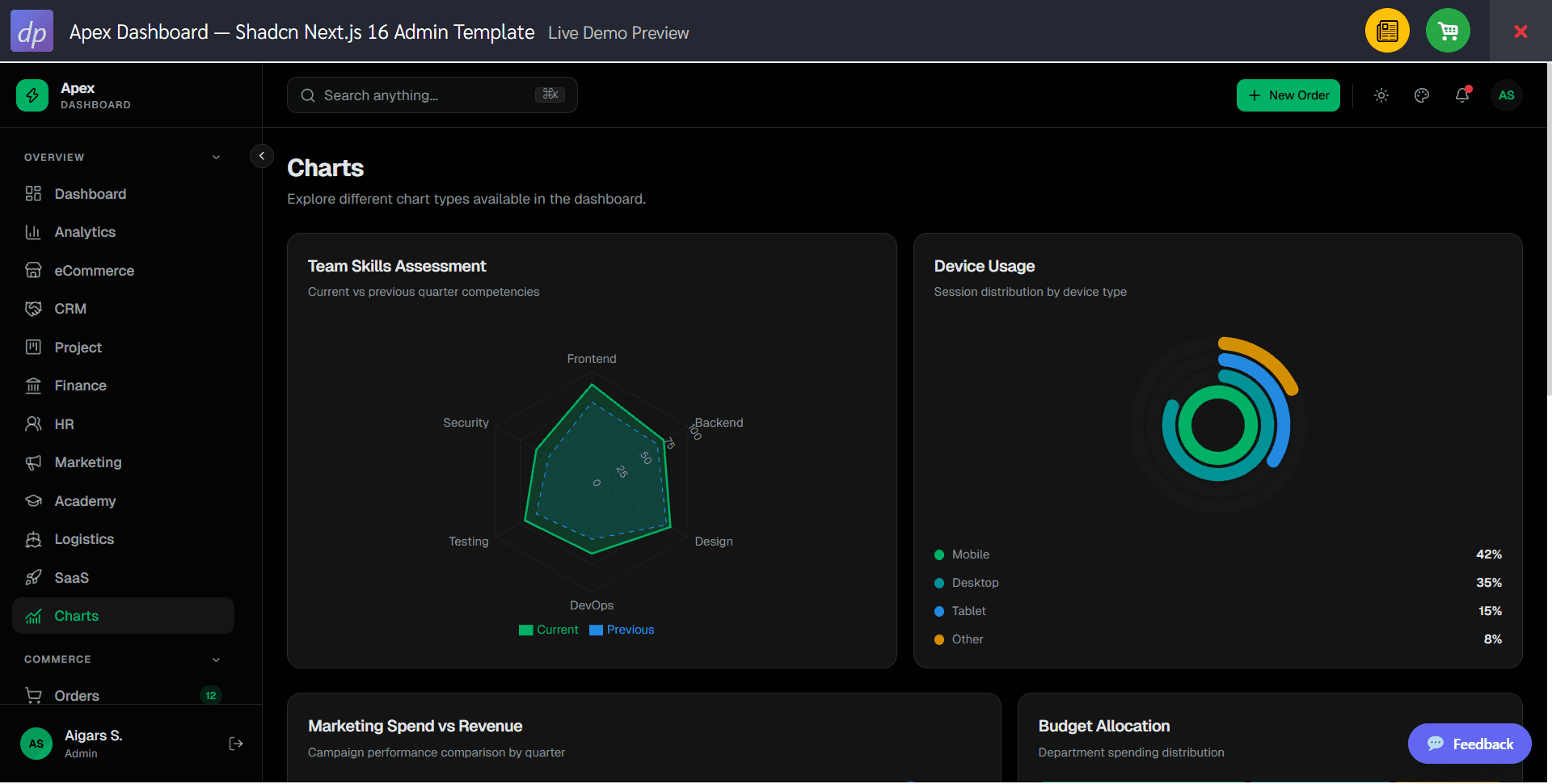Click the green cart purchase icon

coord(1448,31)
